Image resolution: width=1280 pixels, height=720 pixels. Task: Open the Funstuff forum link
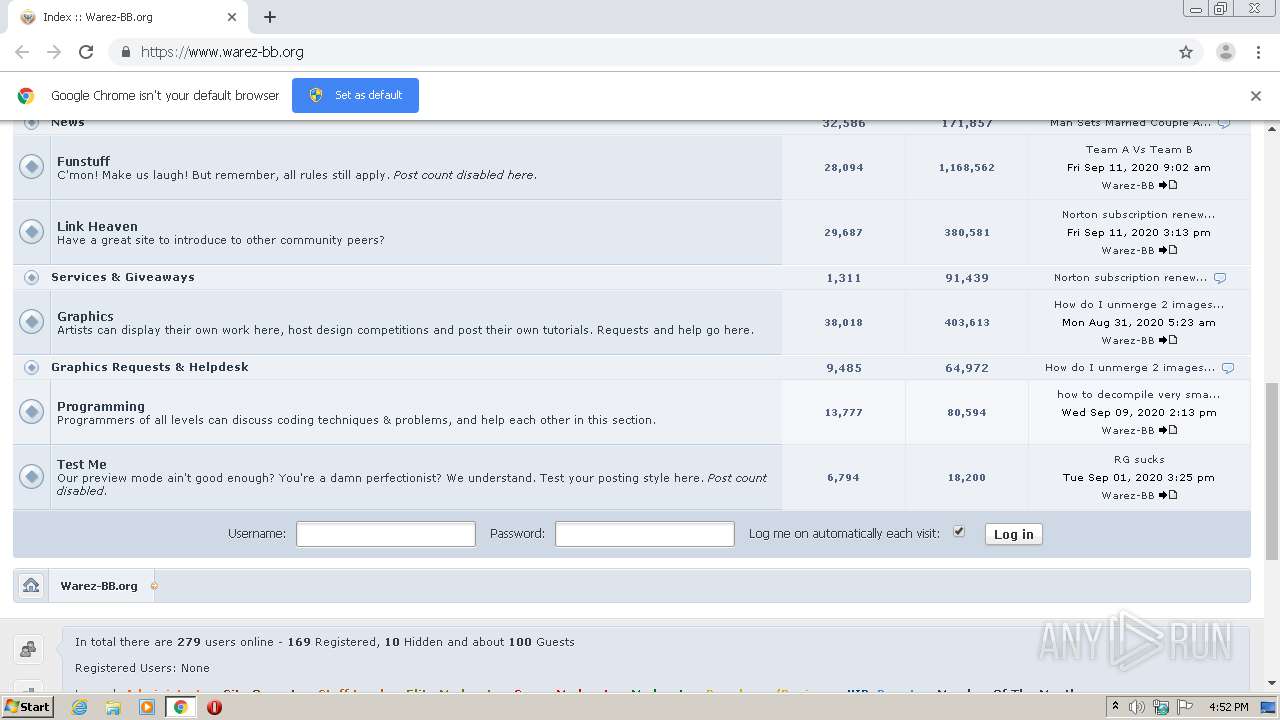pos(83,161)
